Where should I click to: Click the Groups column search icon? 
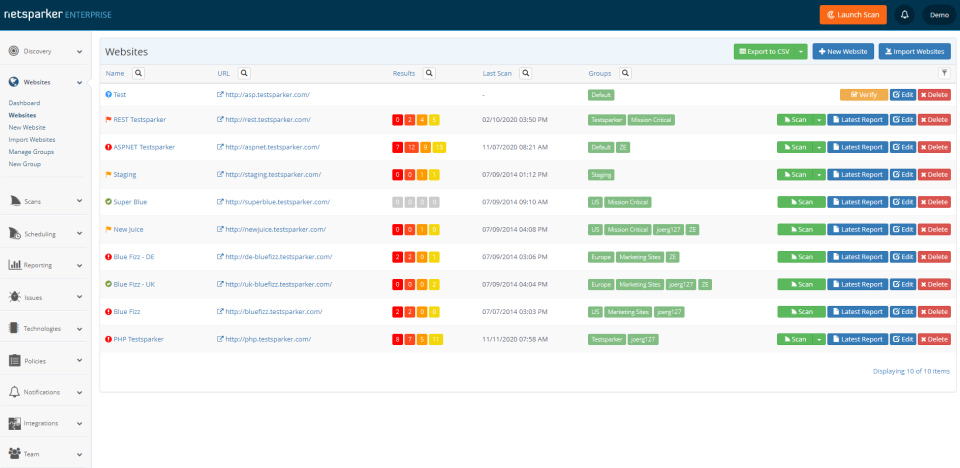(x=625, y=74)
